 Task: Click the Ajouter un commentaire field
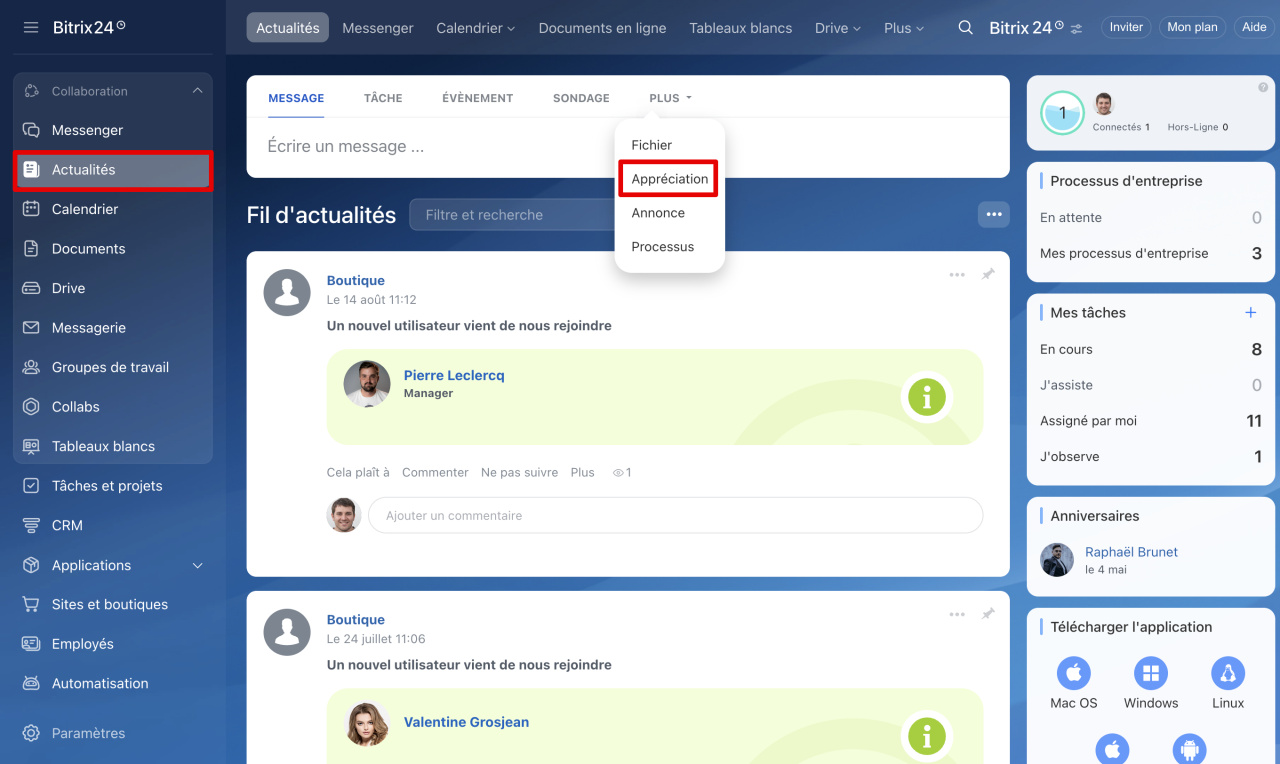(x=675, y=515)
